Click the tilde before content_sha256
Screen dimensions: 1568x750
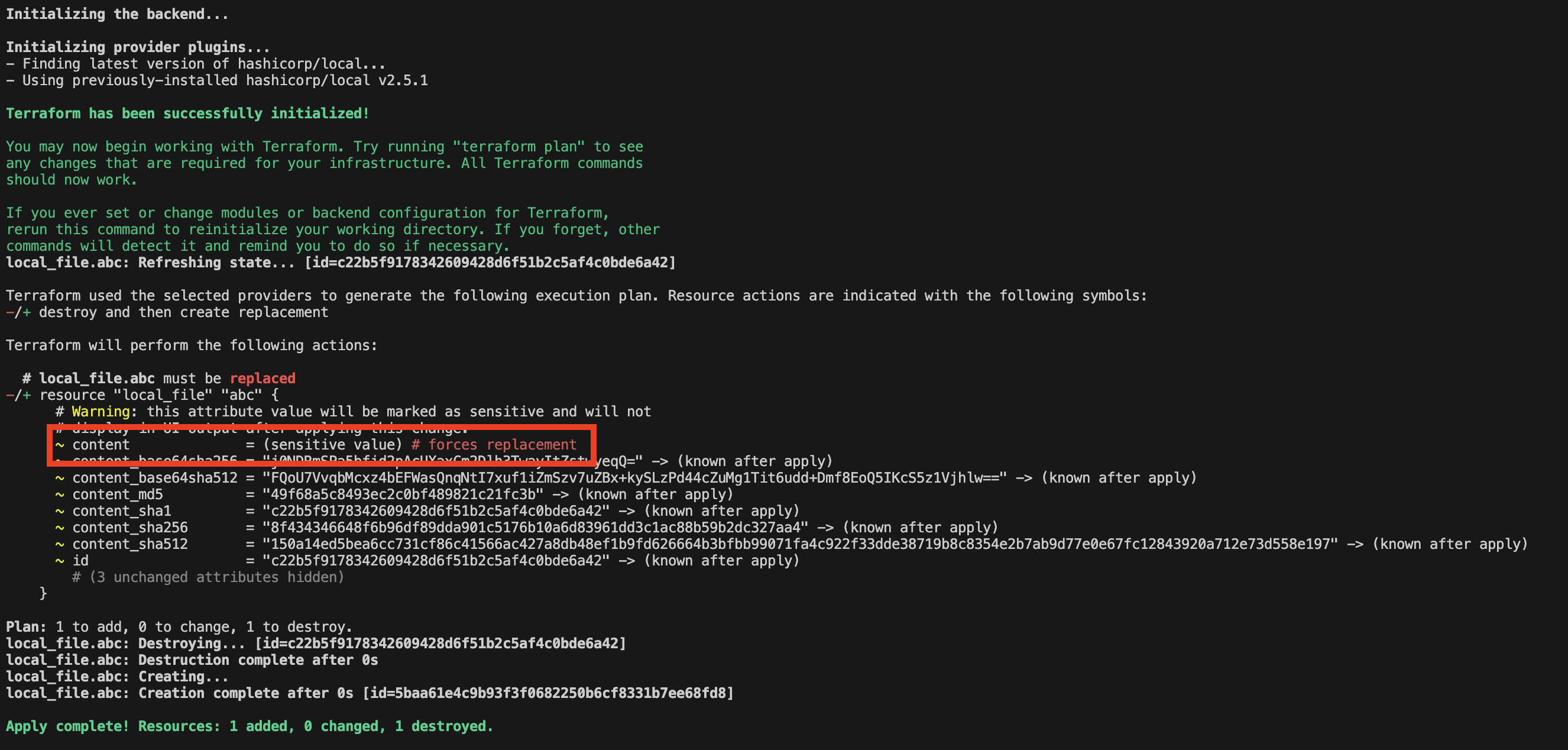tap(60, 527)
